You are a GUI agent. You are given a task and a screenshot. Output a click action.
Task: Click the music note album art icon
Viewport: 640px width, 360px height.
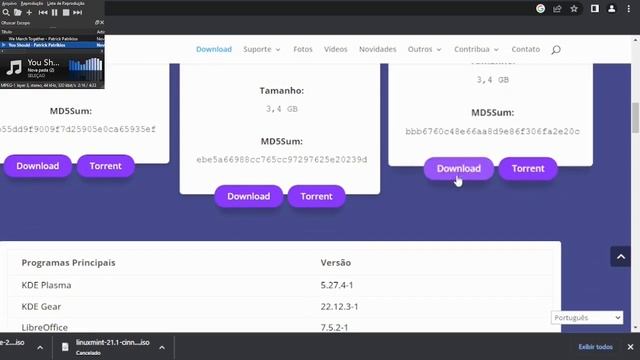(x=13, y=67)
